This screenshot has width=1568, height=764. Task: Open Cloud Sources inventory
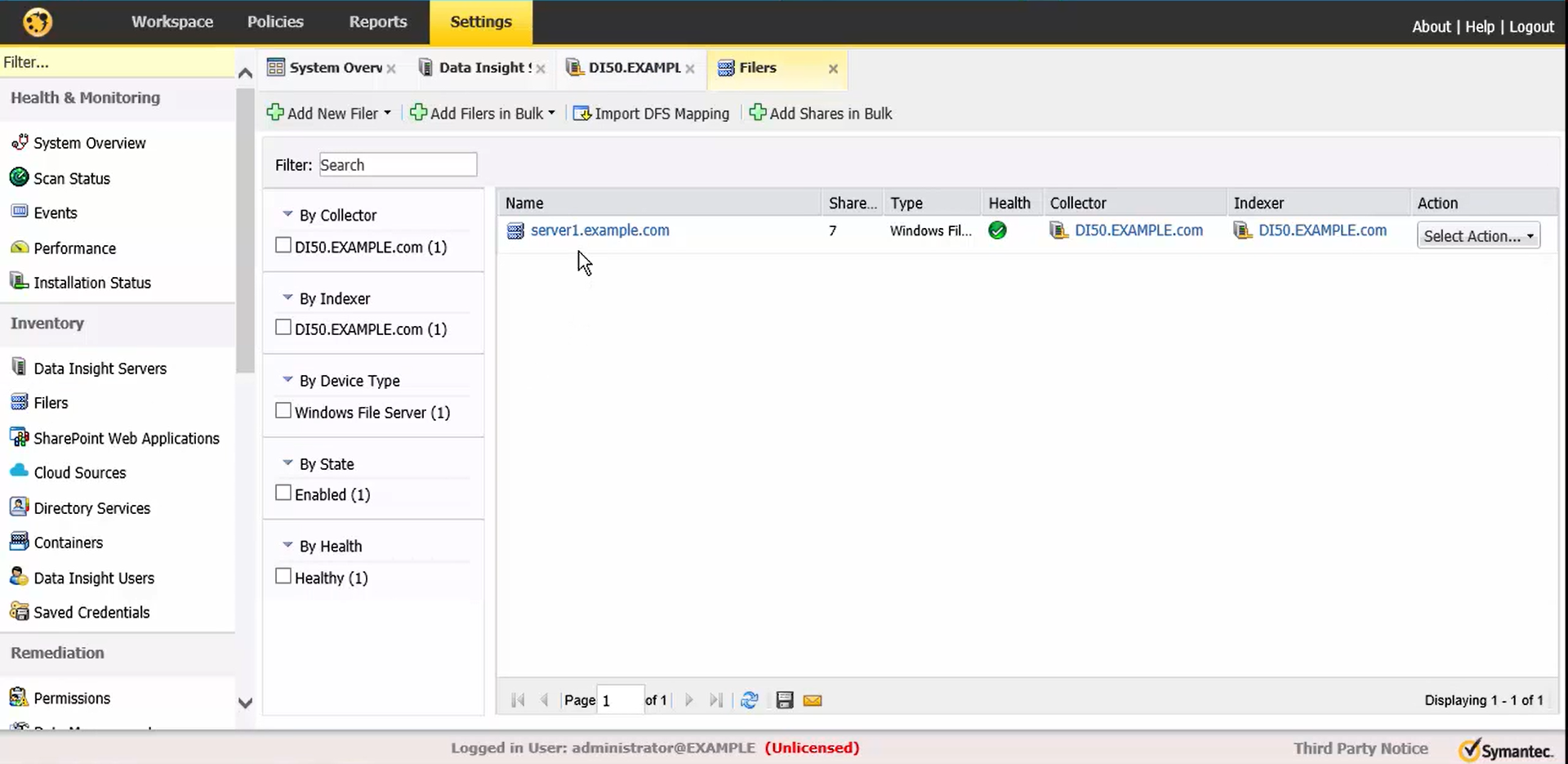coord(80,472)
